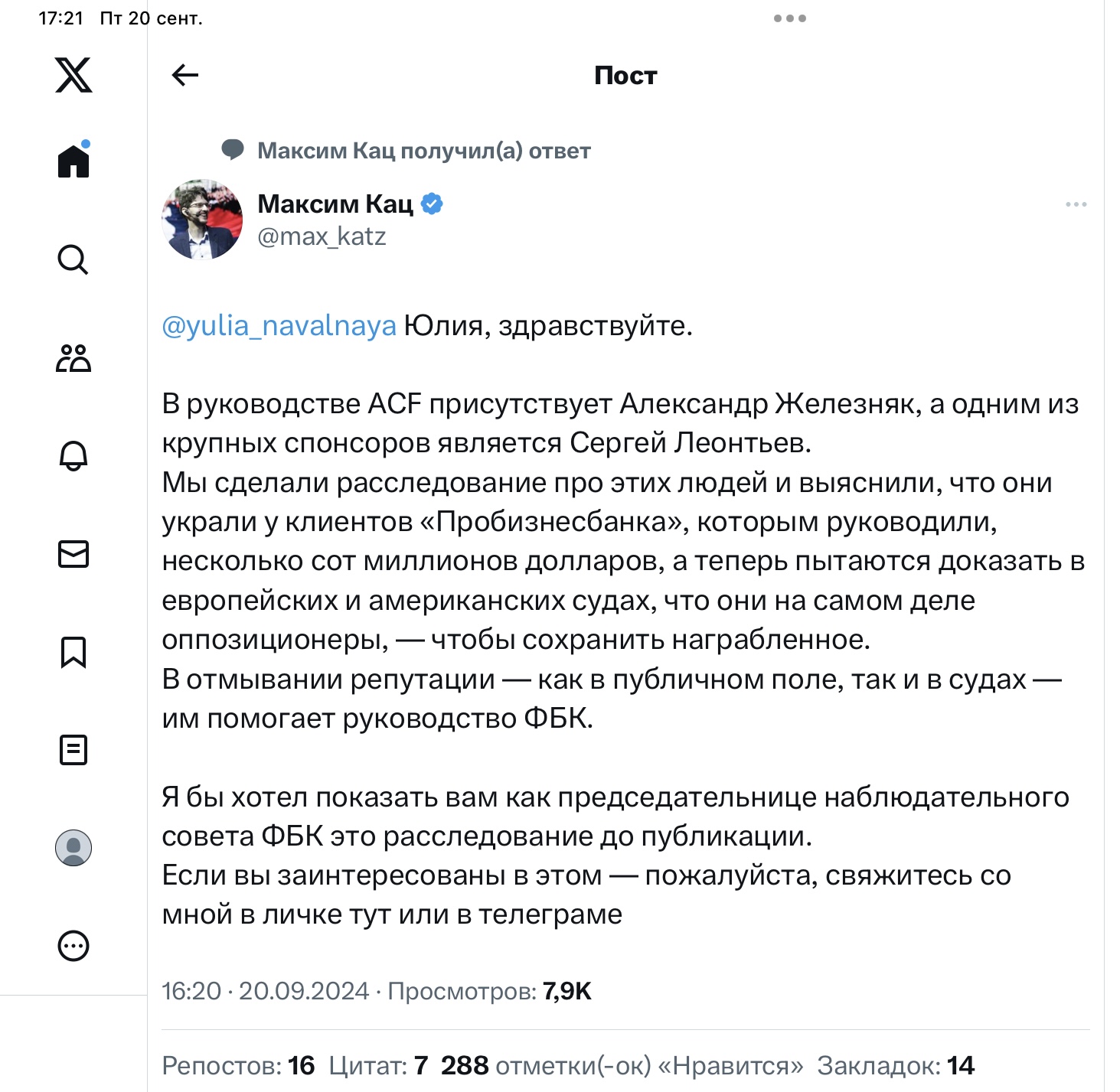Click the X logo icon
The width and height of the screenshot is (1120, 1092).
[73, 75]
